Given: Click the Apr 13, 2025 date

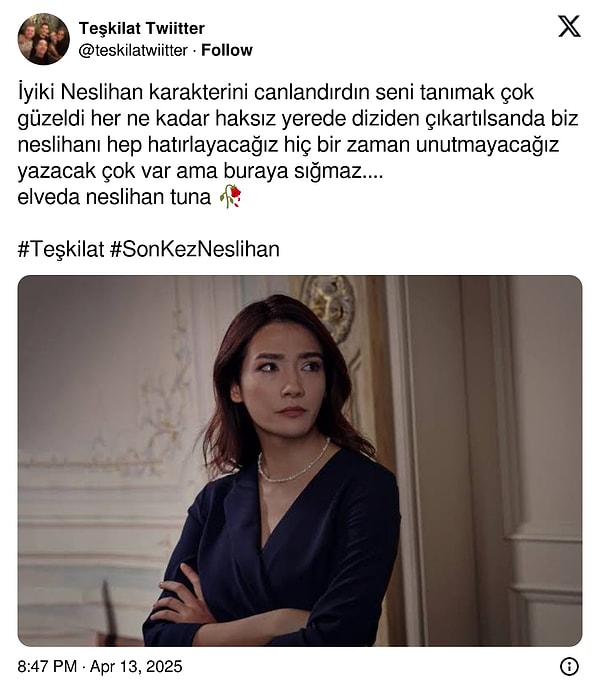Looking at the screenshot, I should [136, 666].
